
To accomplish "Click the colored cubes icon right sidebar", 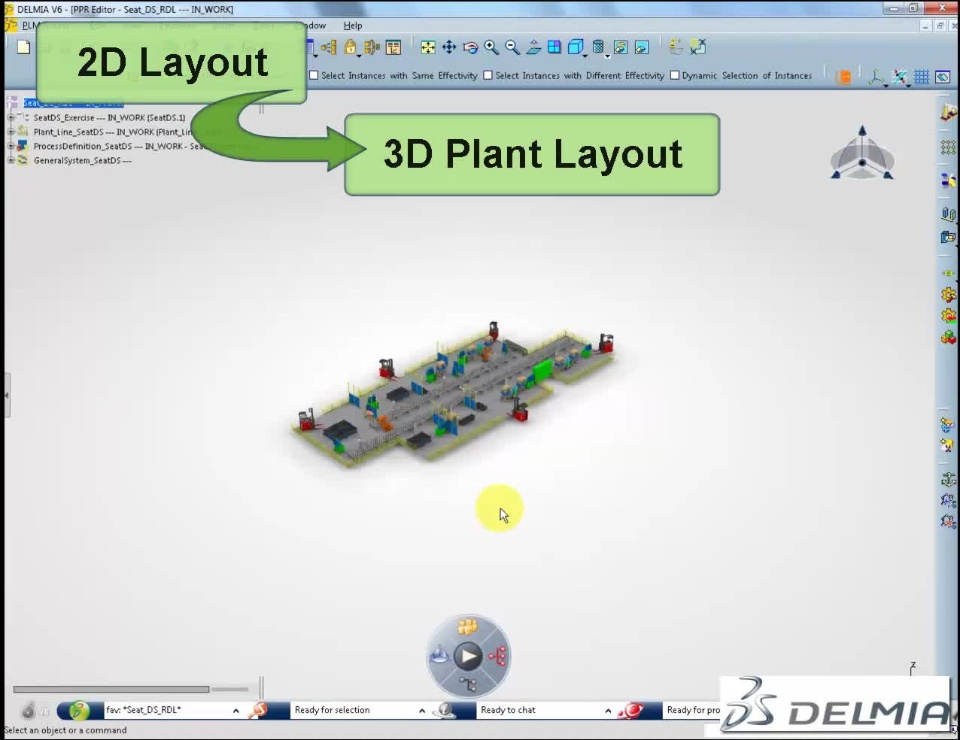I will point(948,337).
